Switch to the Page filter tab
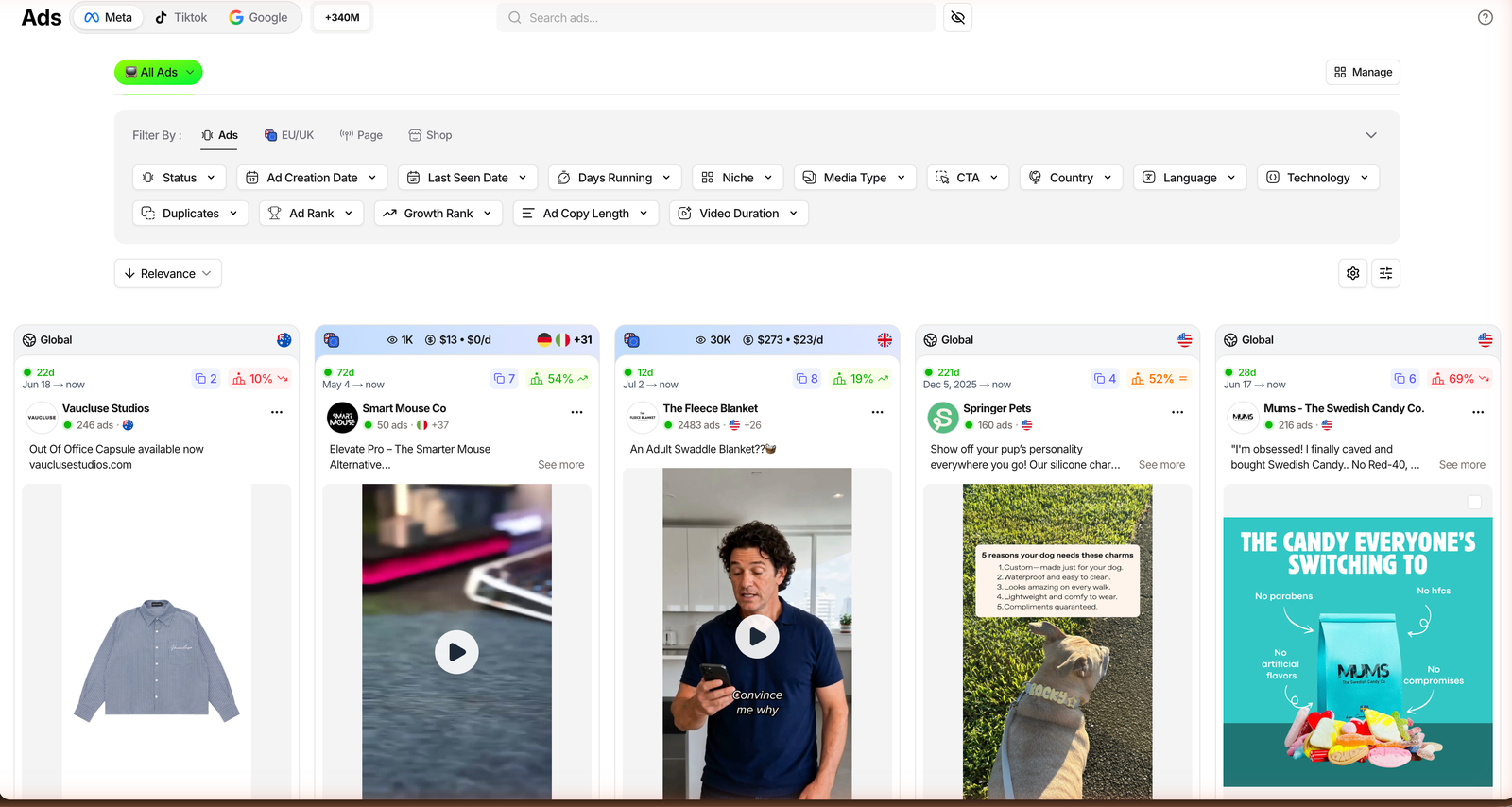This screenshot has height=807, width=1512. click(361, 135)
